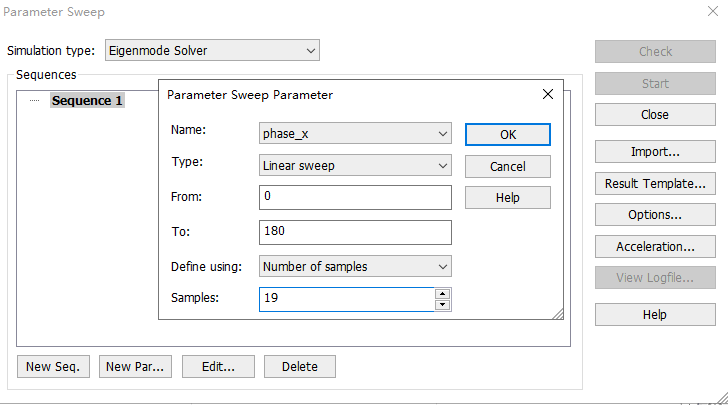Image resolution: width=728 pixels, height=405 pixels.
Task: Increase the Samples value with up arrow
Action: tap(442, 294)
